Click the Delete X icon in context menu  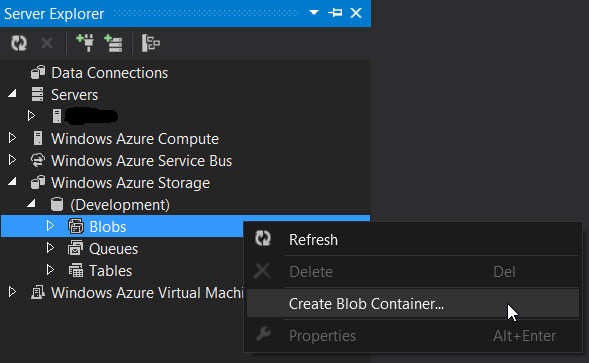pos(262,271)
